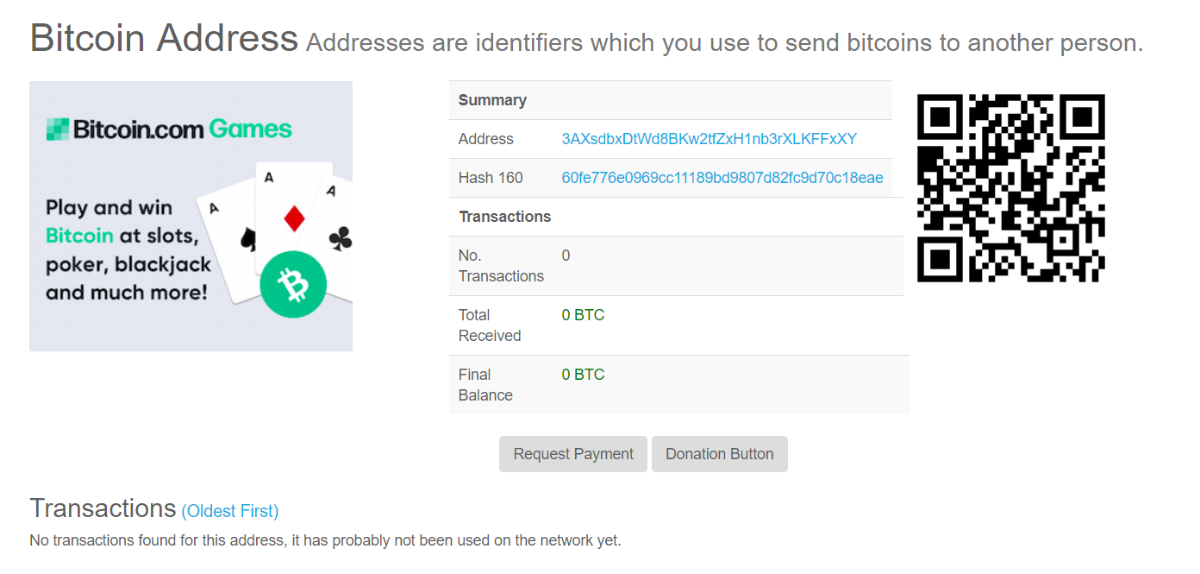The image size is (1200, 574).
Task: Click the "Bitcoin.com Games" ad title text
Action: (x=182, y=129)
